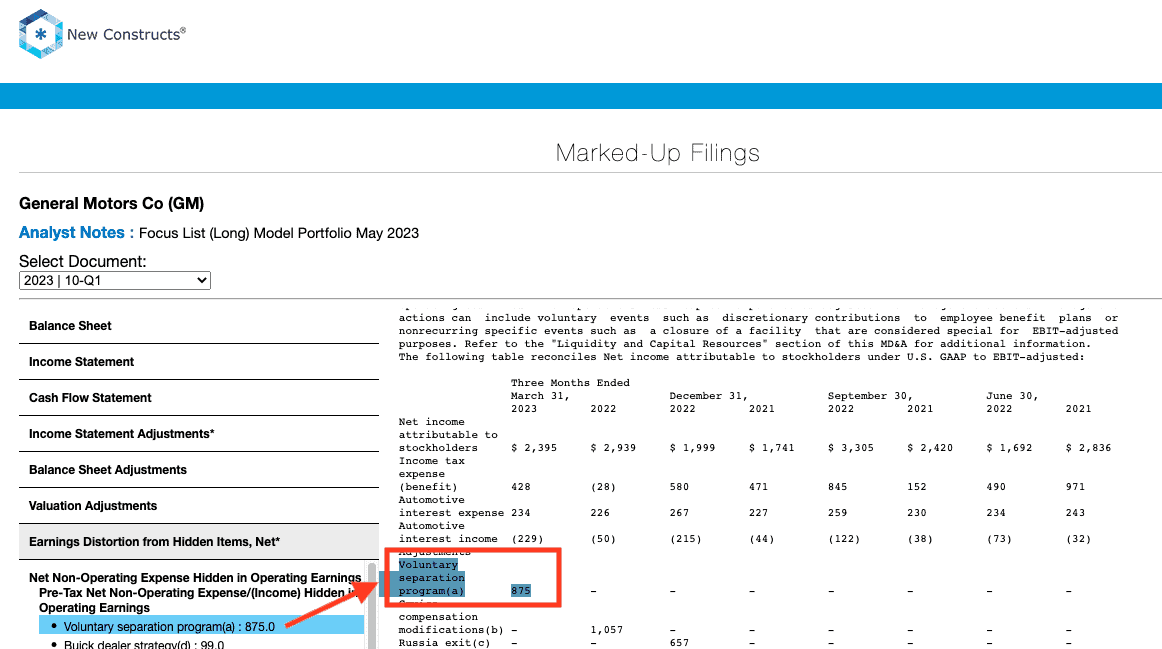Click 'Focus List (Long) Model Portfolio May 2023' text
Image resolution: width=1162 pixels, height=649 pixels.
[279, 233]
